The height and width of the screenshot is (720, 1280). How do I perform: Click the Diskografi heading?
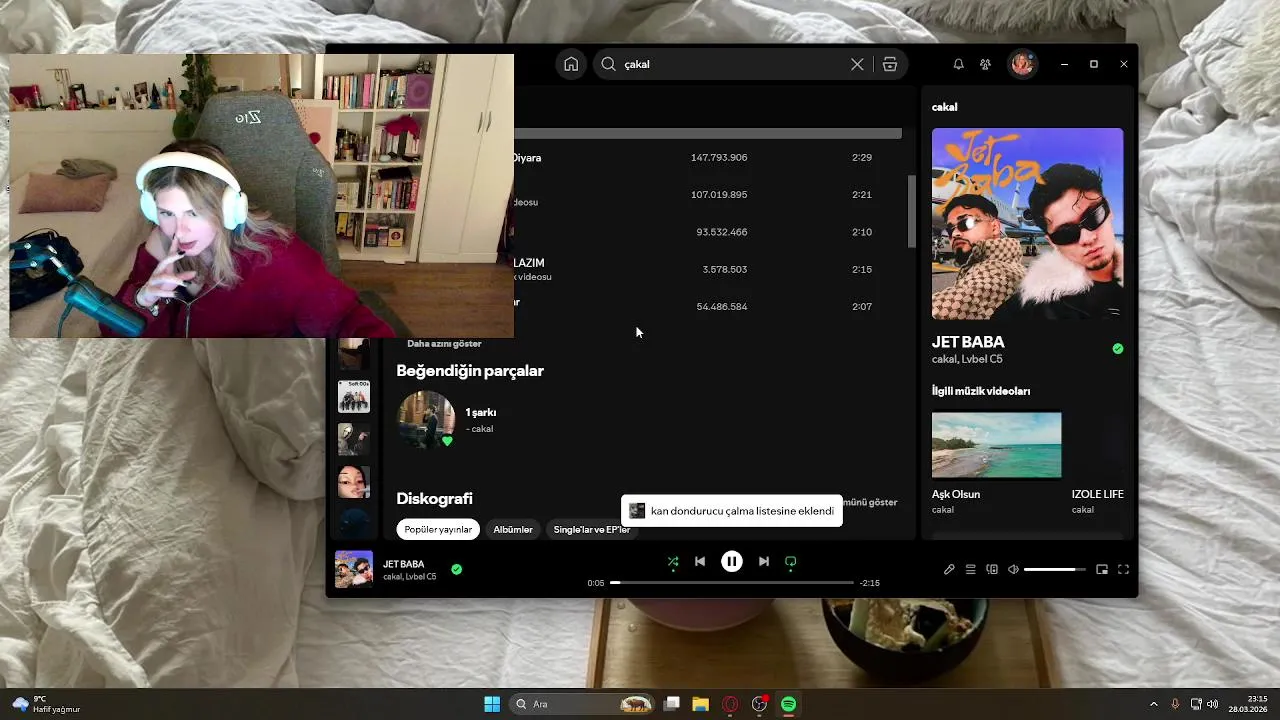point(434,498)
